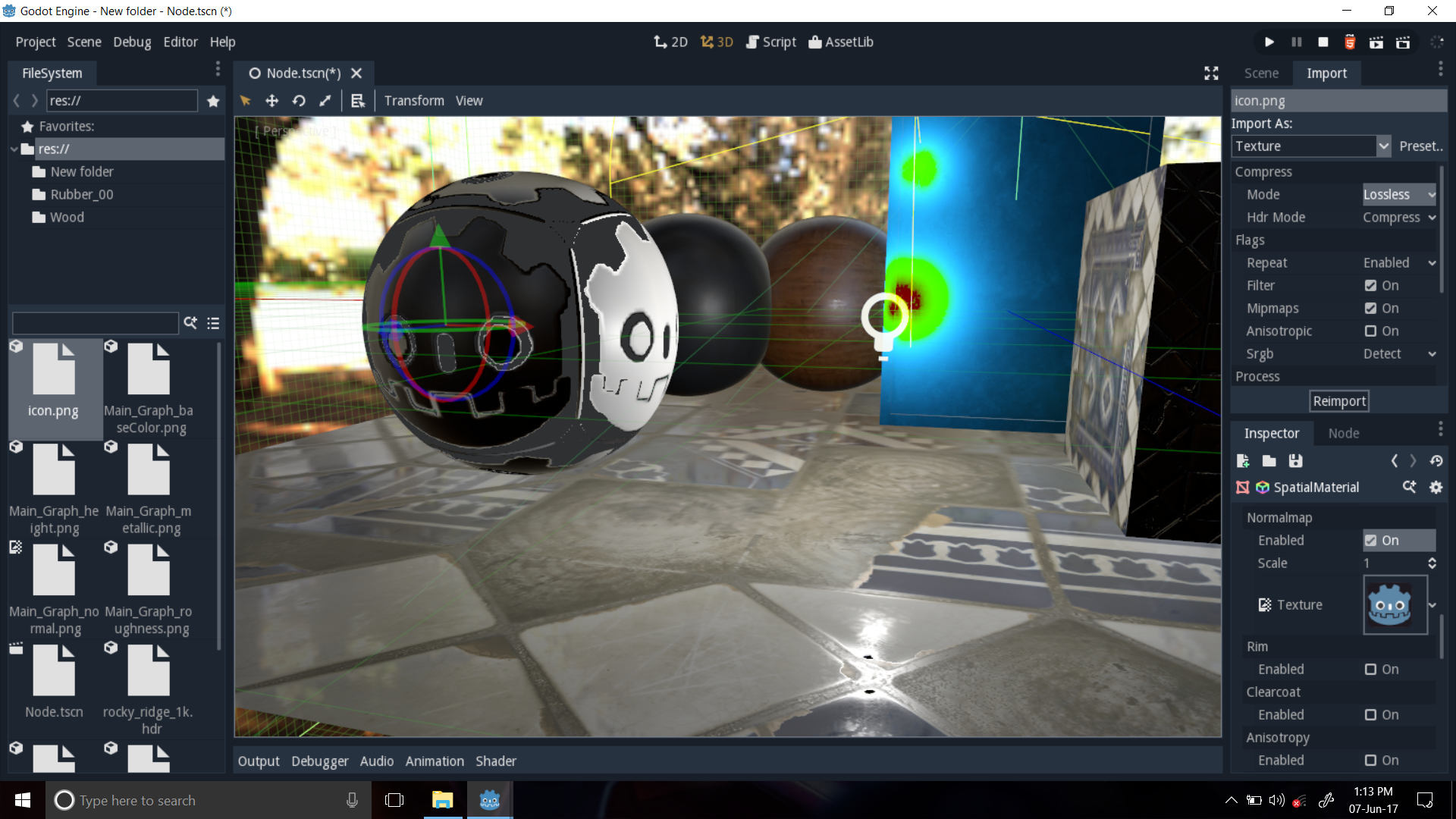
Task: Select the Normalmap Texture thumbnail
Action: click(1394, 604)
